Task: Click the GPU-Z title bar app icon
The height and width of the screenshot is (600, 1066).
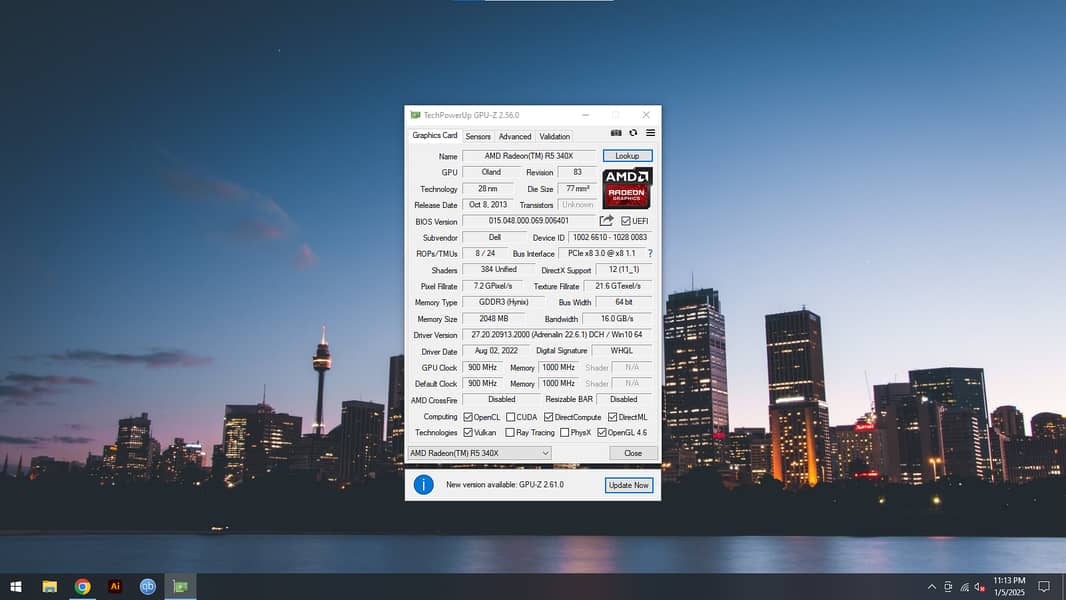Action: [415, 115]
